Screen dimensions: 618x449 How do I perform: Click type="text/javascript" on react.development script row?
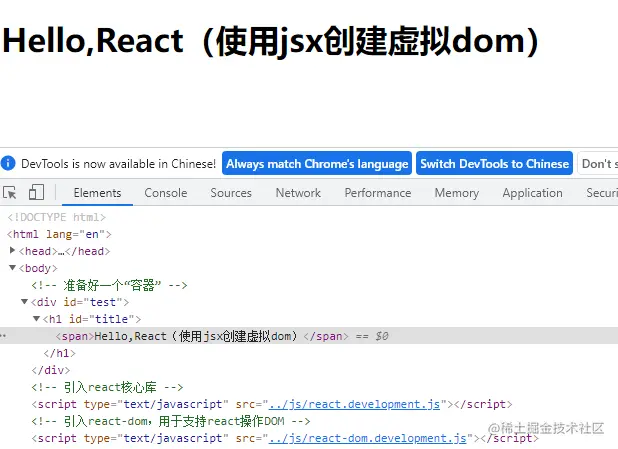[156, 404]
